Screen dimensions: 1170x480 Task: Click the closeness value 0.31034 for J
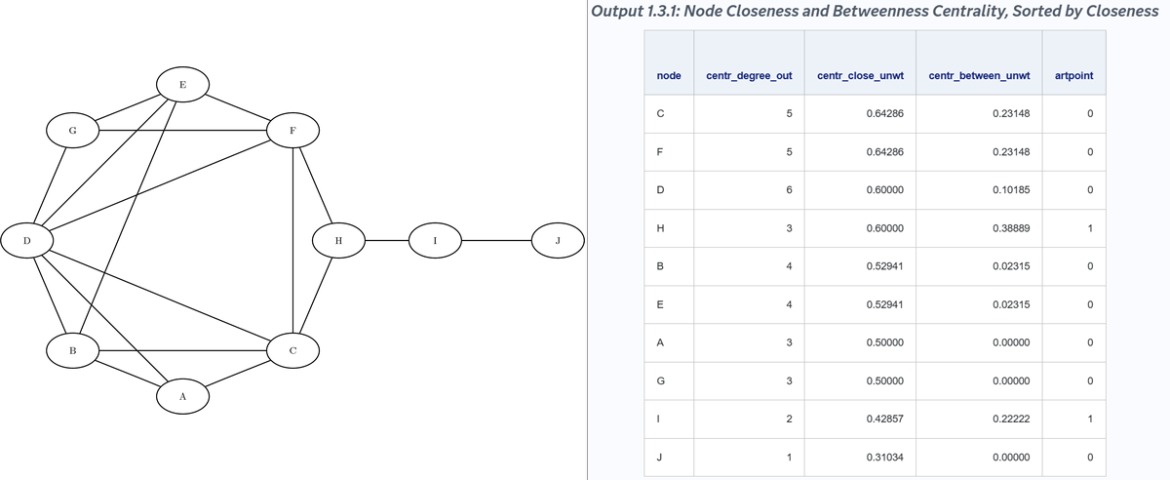[x=885, y=457]
